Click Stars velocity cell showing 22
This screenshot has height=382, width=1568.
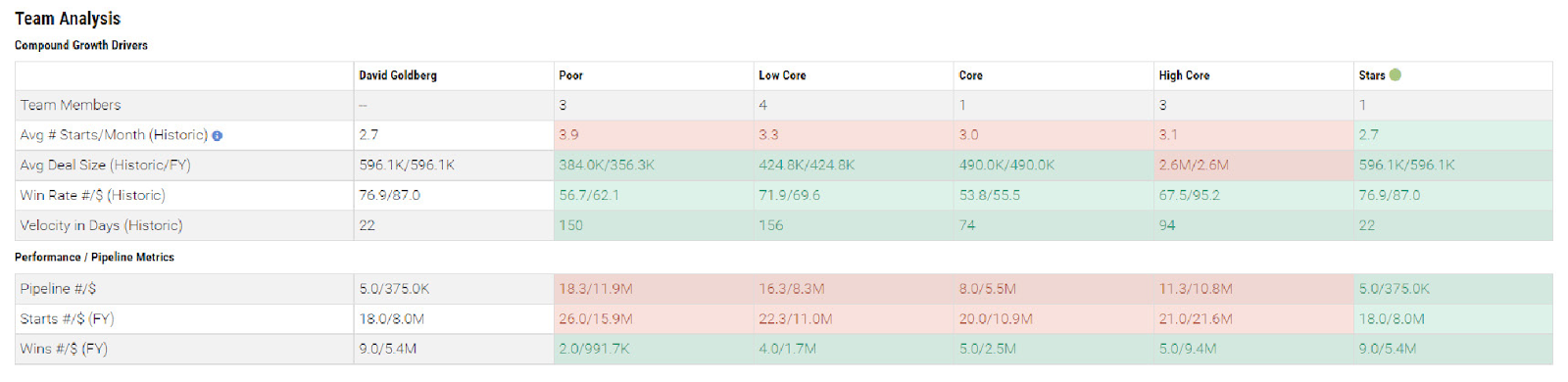tap(1453, 225)
